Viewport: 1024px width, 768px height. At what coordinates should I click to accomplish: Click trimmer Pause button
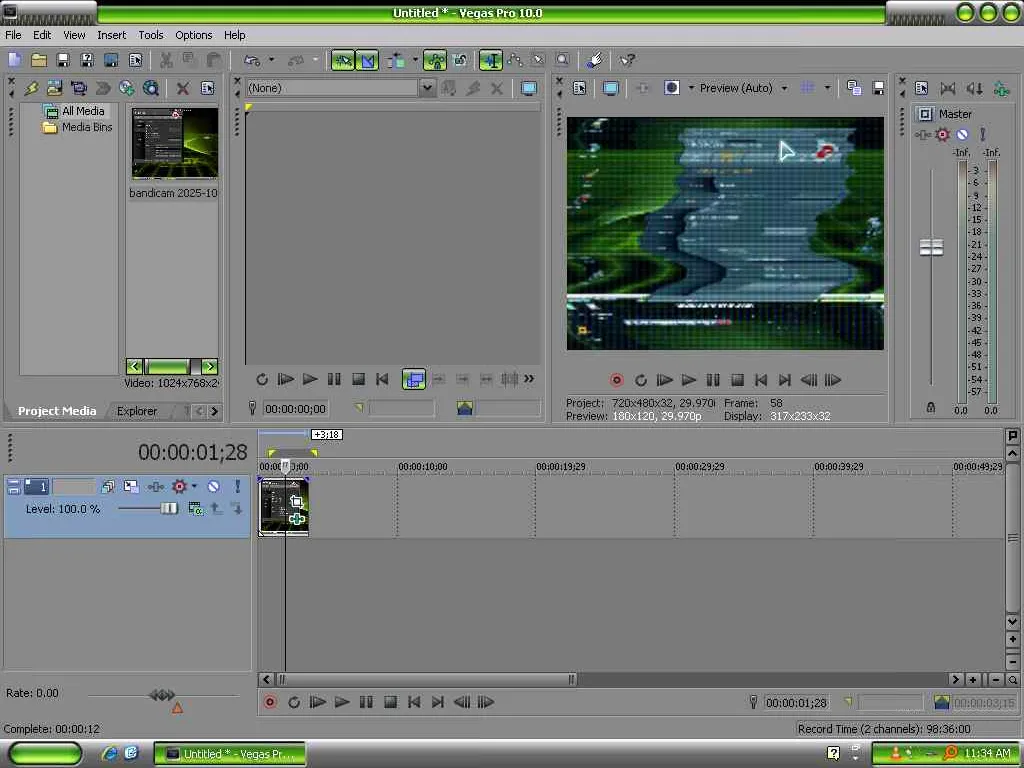tap(334, 379)
